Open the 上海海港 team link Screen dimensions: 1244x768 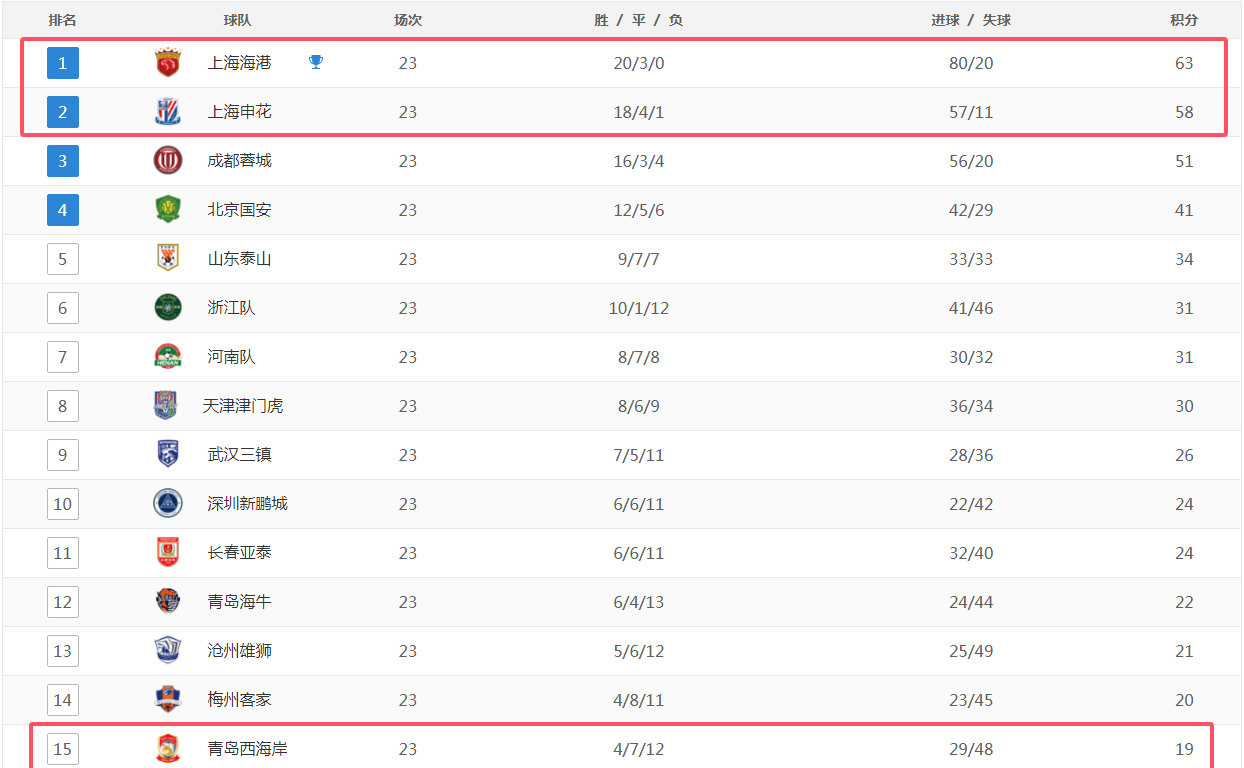click(239, 63)
